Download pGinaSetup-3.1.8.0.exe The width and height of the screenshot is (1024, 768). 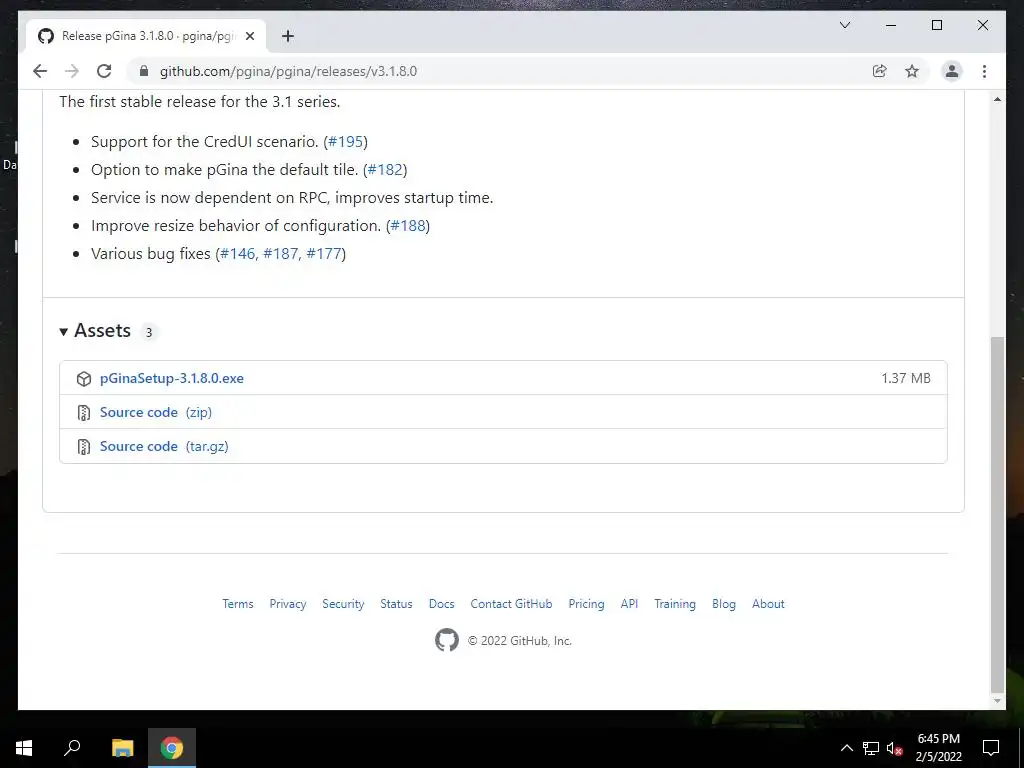172,378
